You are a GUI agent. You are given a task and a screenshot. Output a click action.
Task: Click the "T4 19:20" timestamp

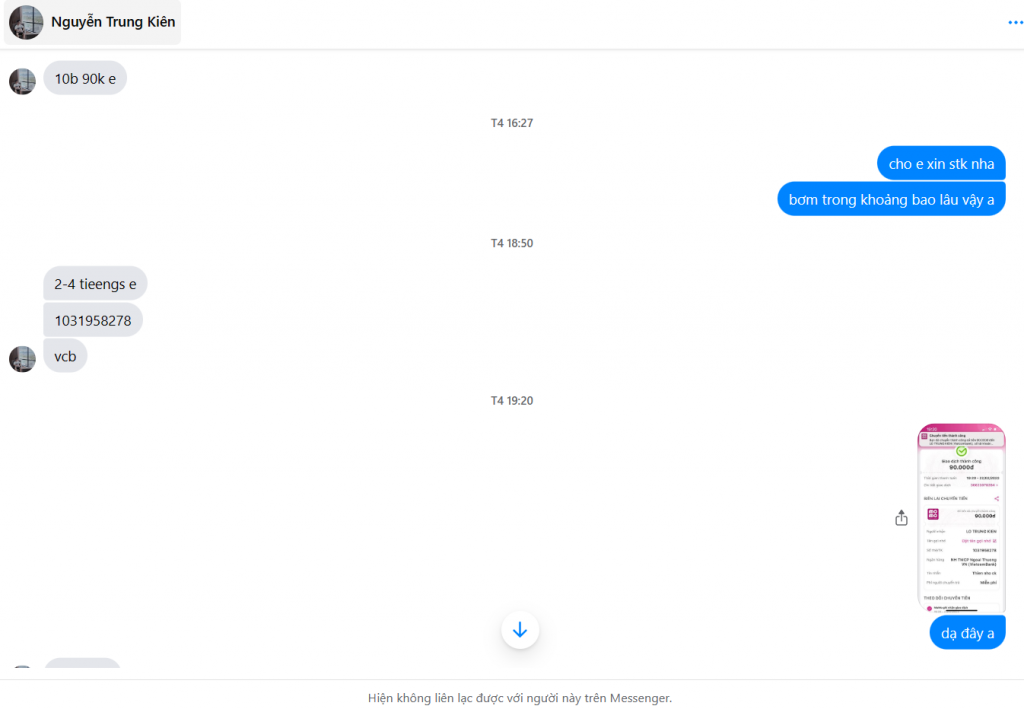[x=511, y=401]
